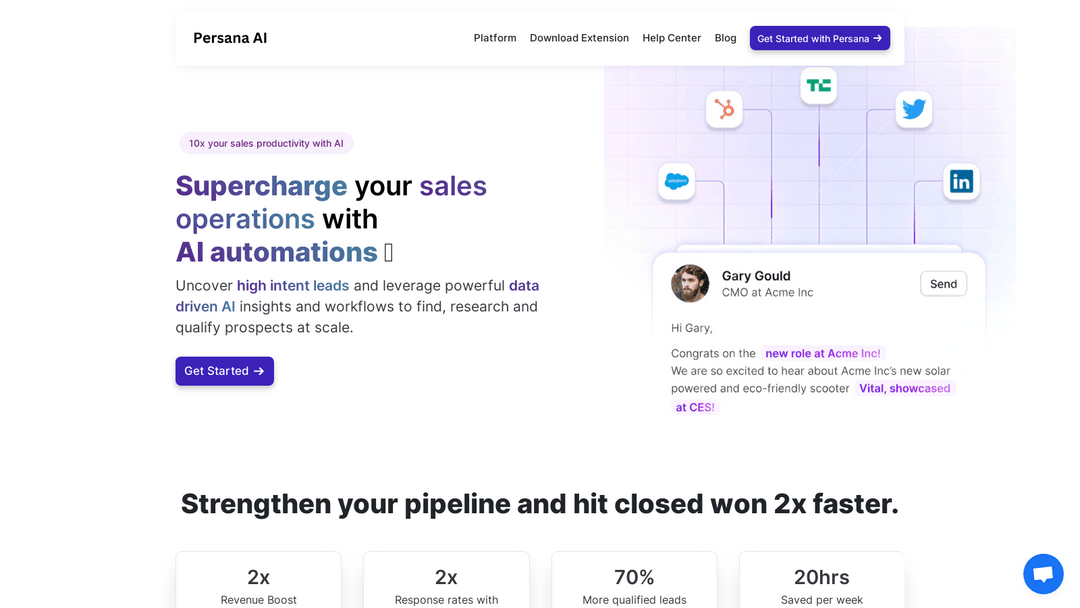Click Get Started with Persana button
Viewport: 1080px width, 608px height.
point(820,38)
